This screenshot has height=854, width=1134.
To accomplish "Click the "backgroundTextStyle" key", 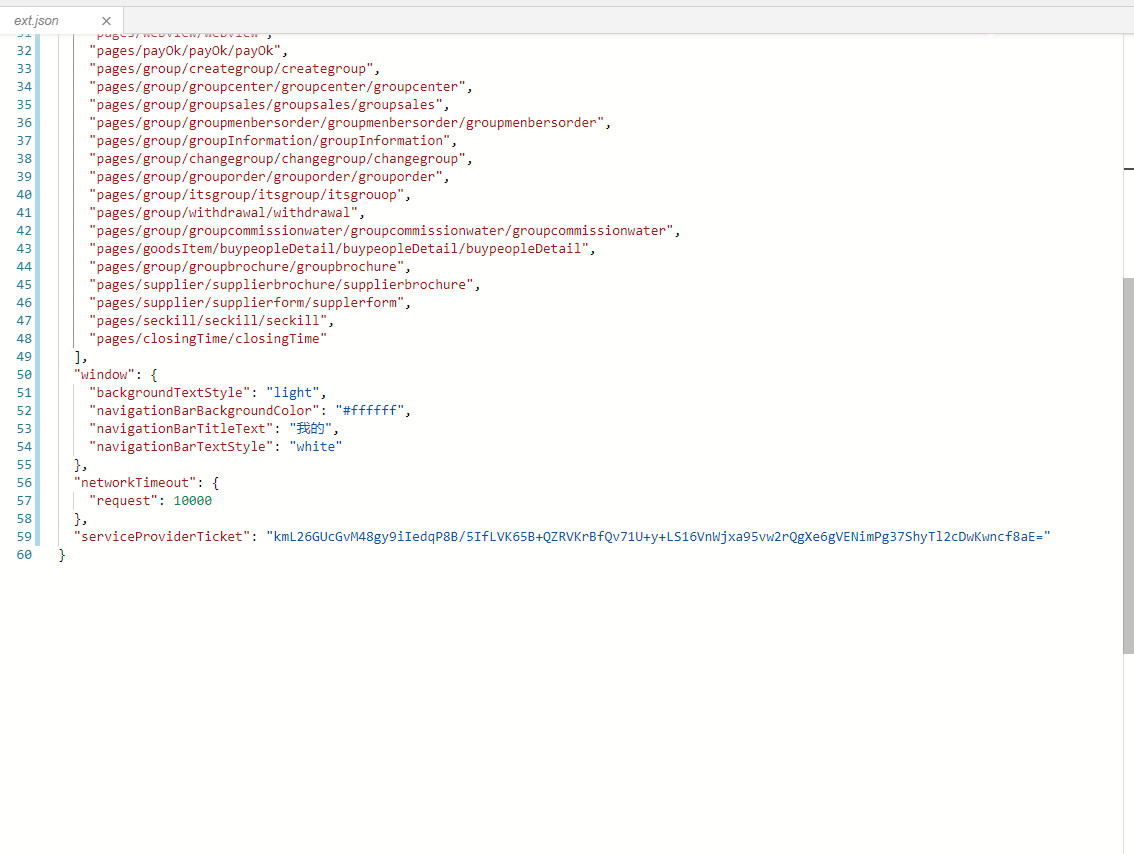I will tap(169, 393).
